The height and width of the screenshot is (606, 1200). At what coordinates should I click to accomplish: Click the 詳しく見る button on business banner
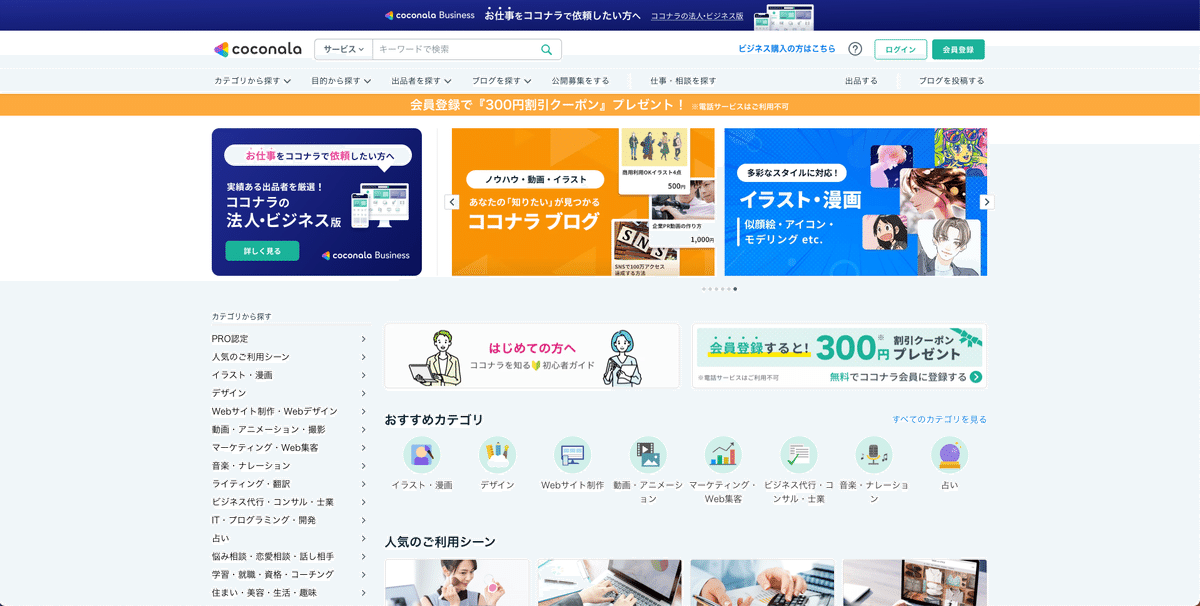tap(262, 251)
